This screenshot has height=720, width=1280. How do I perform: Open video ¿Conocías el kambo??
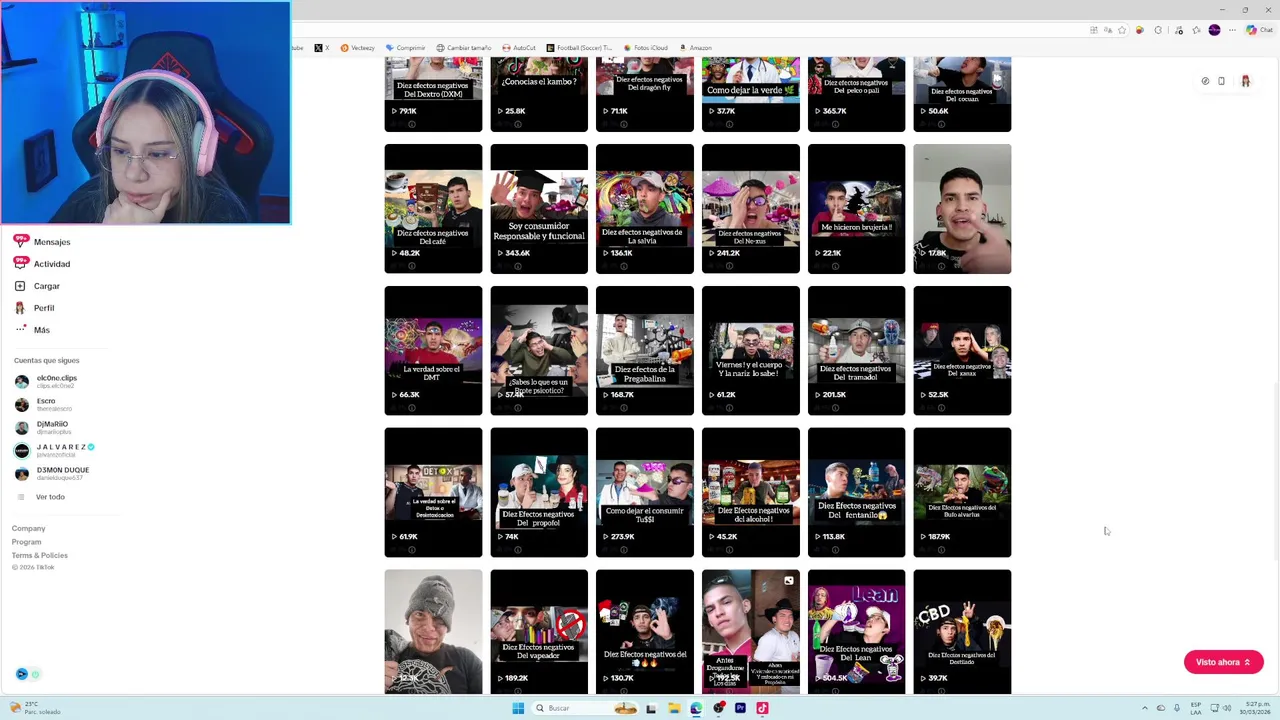coord(539,94)
